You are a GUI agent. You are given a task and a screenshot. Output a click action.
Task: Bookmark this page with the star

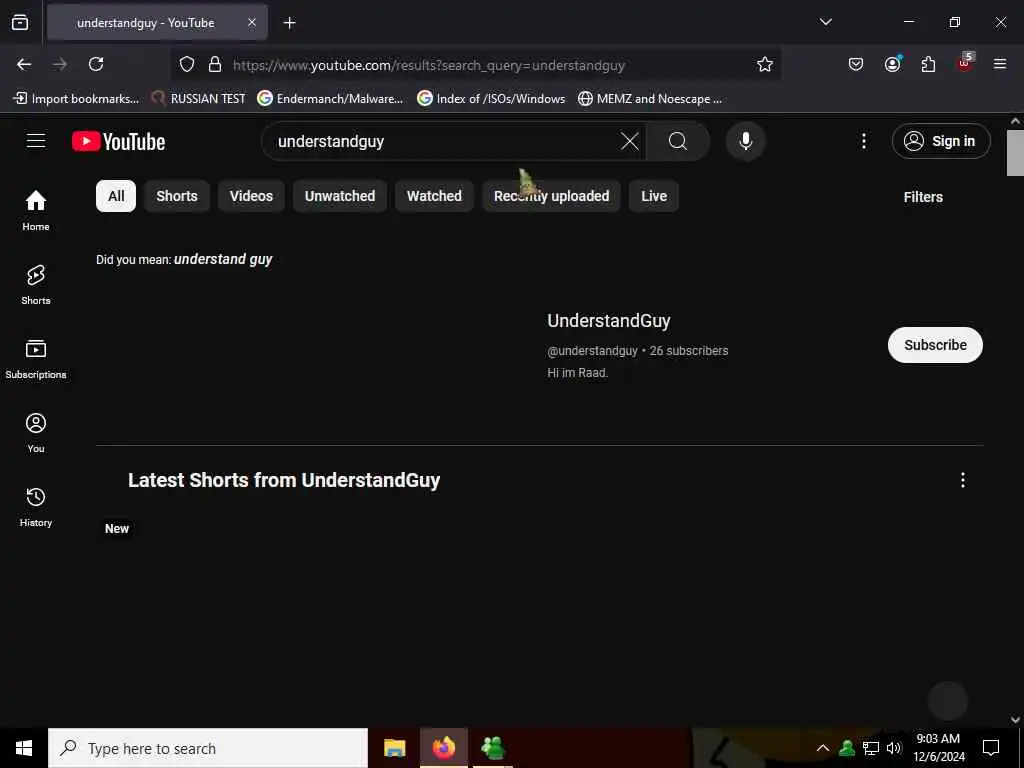click(765, 64)
